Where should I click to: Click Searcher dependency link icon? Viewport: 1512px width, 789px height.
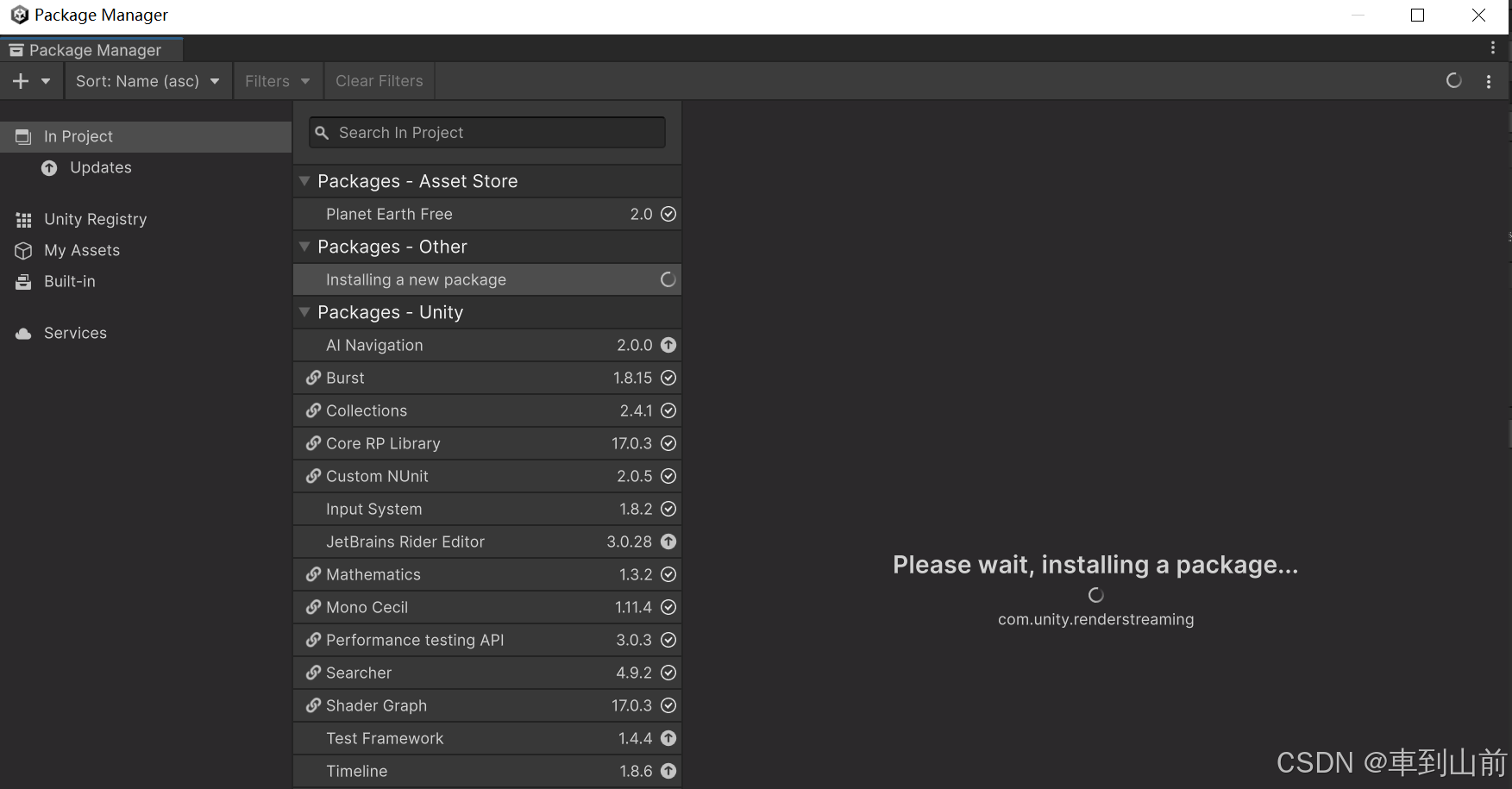coord(313,673)
